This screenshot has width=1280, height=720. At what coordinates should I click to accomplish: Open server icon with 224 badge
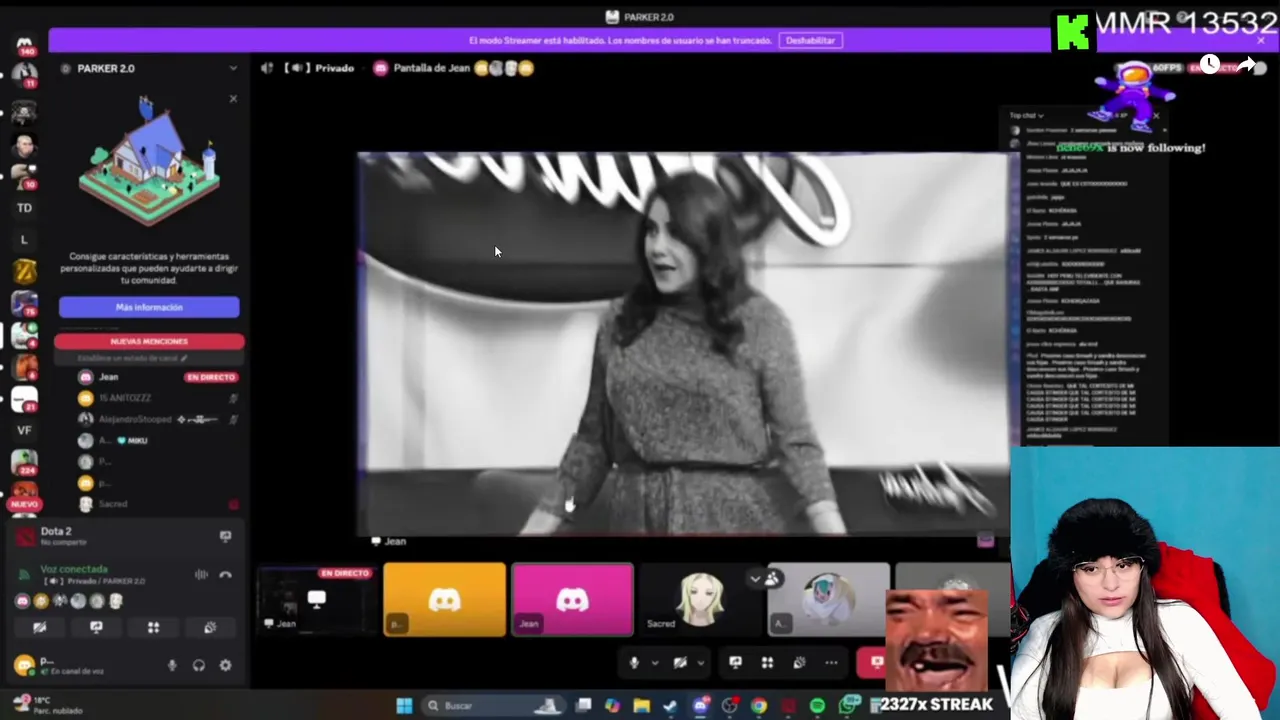(24, 463)
